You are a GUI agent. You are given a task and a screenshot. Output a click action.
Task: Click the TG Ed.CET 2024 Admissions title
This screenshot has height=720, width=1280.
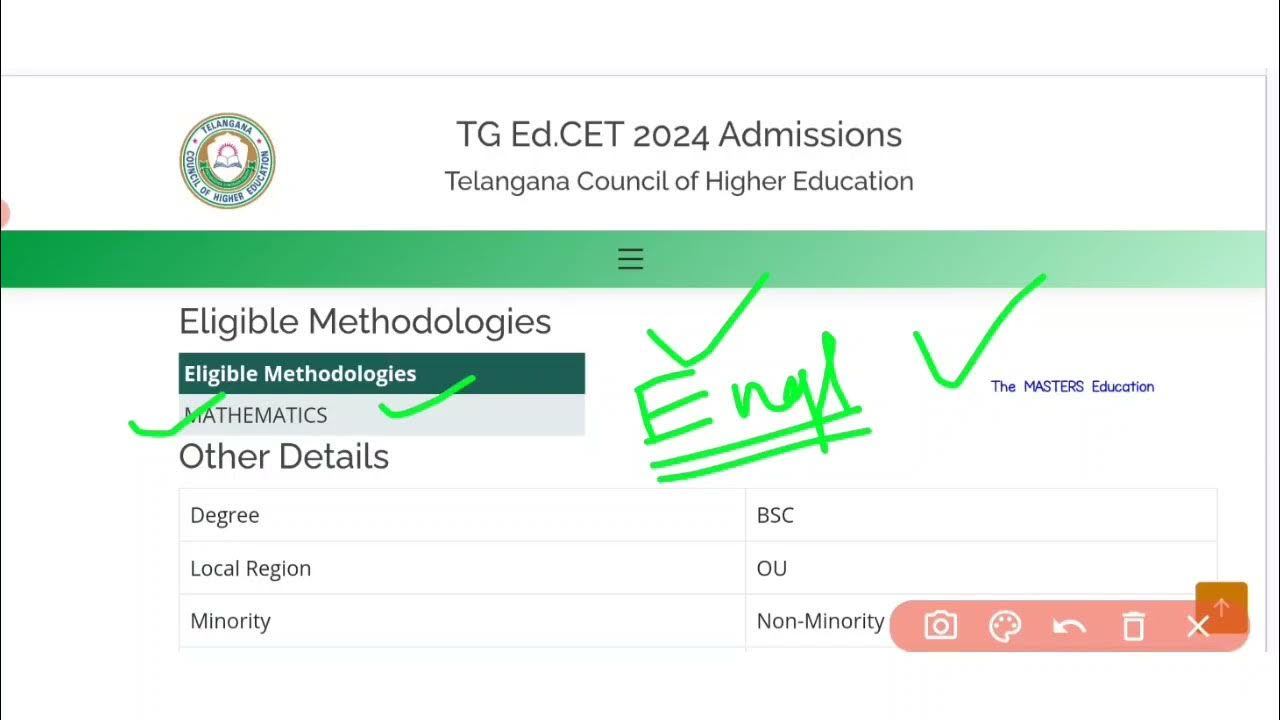click(679, 134)
